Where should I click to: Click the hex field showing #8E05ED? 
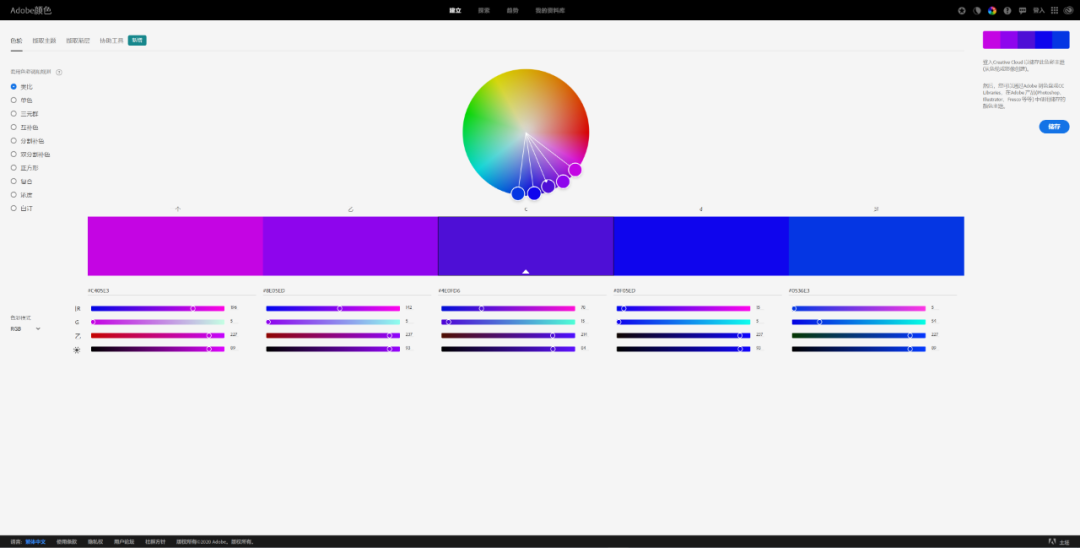pyautogui.click(x=346, y=291)
